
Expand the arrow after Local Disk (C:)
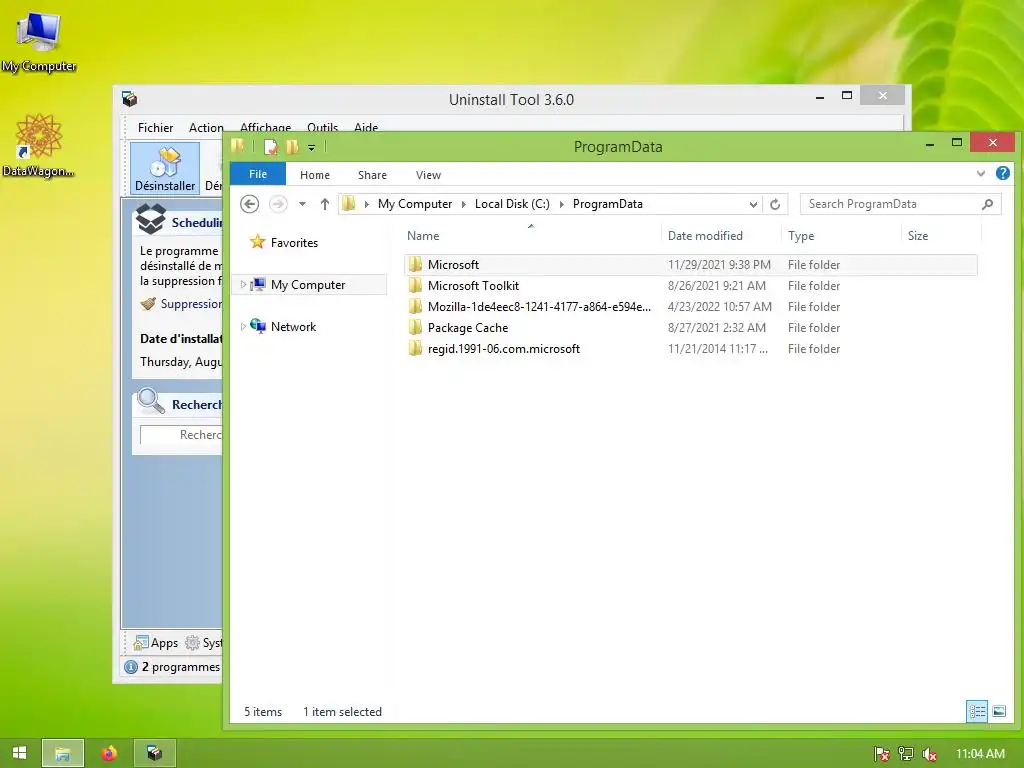pos(561,204)
